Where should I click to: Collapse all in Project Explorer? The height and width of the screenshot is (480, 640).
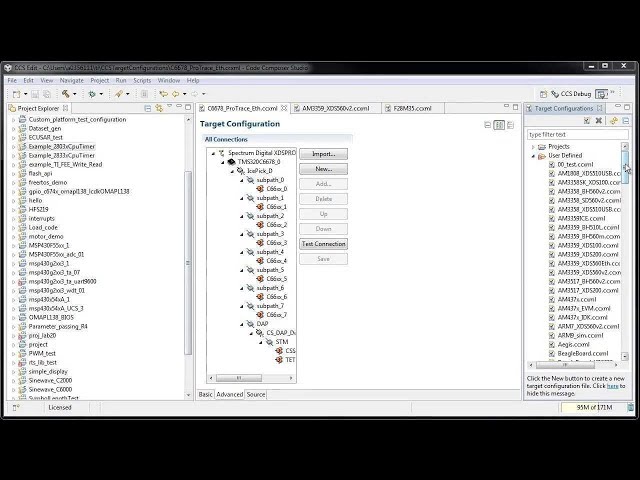[148, 108]
